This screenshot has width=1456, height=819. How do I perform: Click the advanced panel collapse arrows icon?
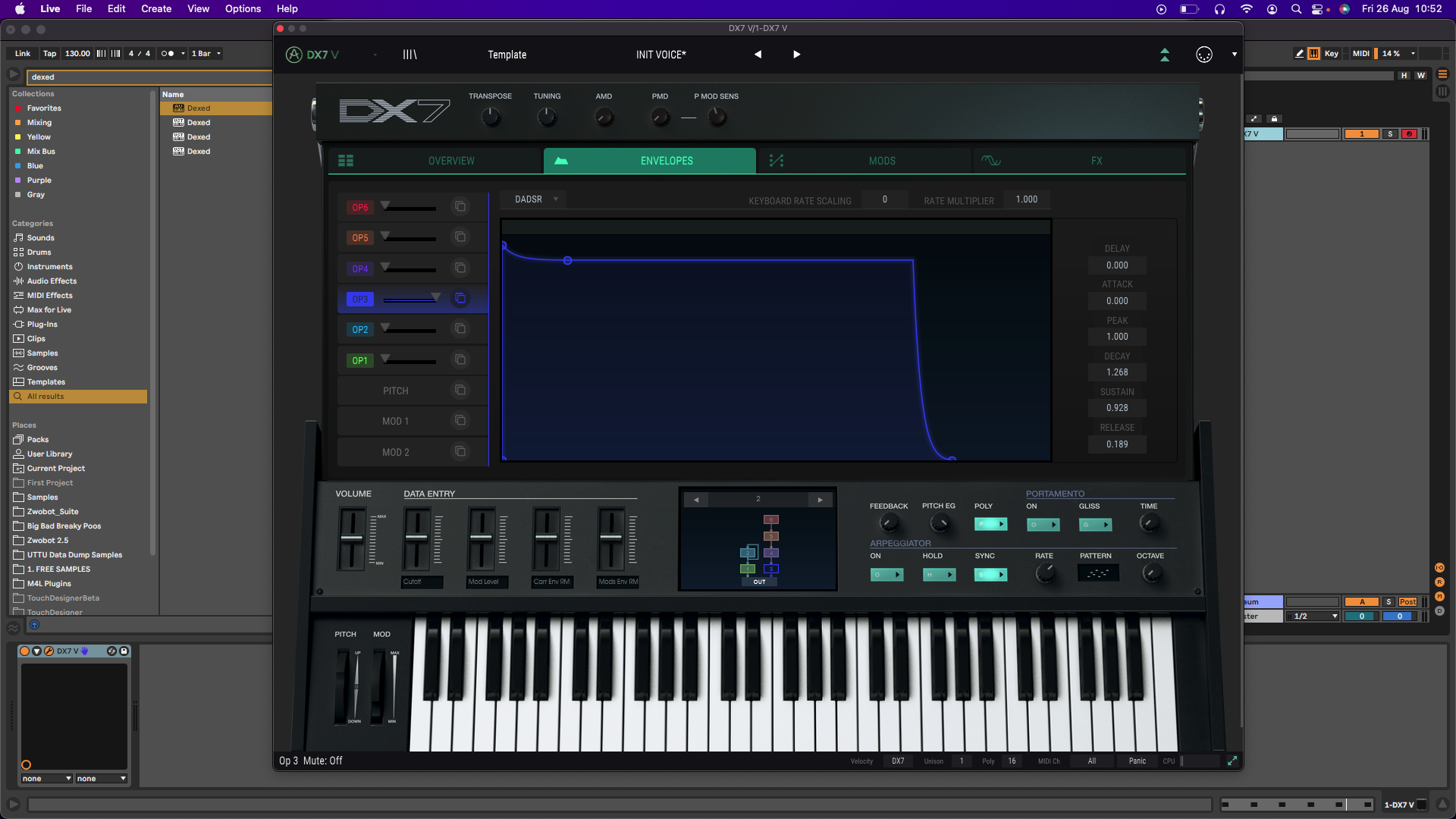pyautogui.click(x=1165, y=55)
